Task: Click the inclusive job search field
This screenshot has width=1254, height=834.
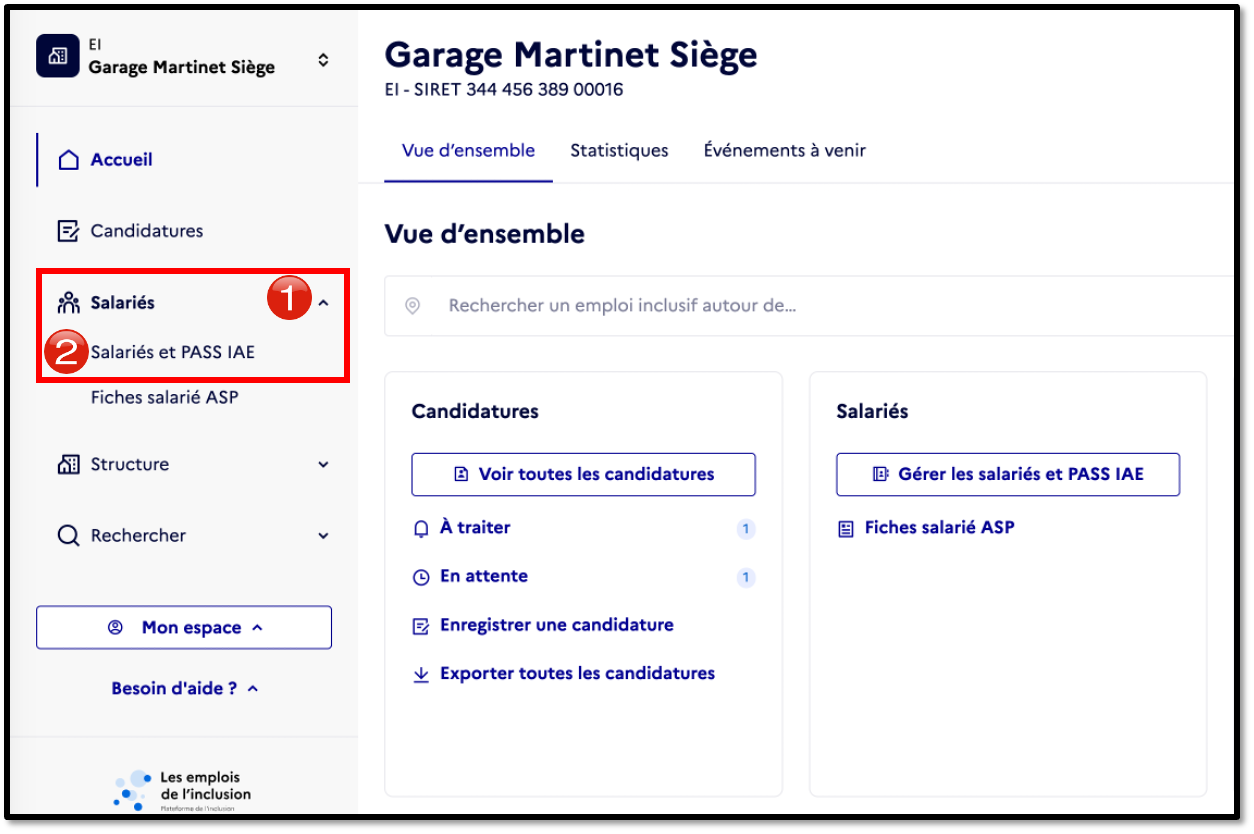Action: [x=810, y=306]
